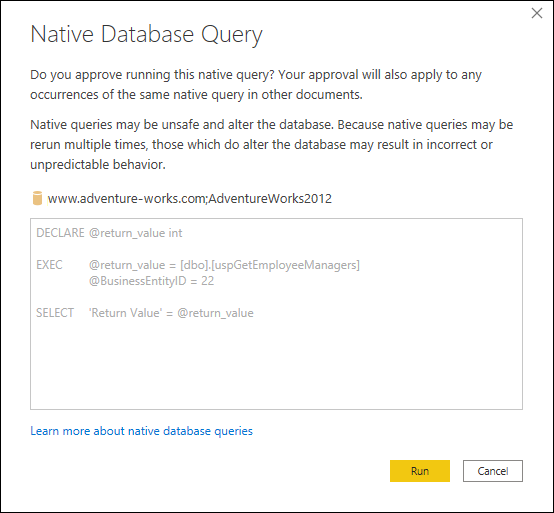Viewport: 554px width, 513px height.
Task: Close the Native Database Query dialog
Action: click(537, 13)
